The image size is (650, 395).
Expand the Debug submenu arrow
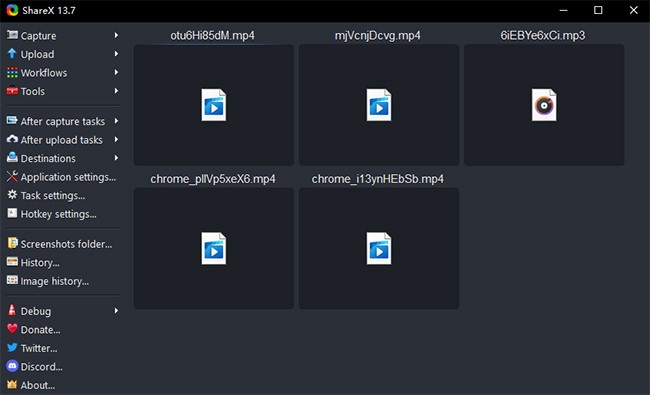pyautogui.click(x=116, y=310)
